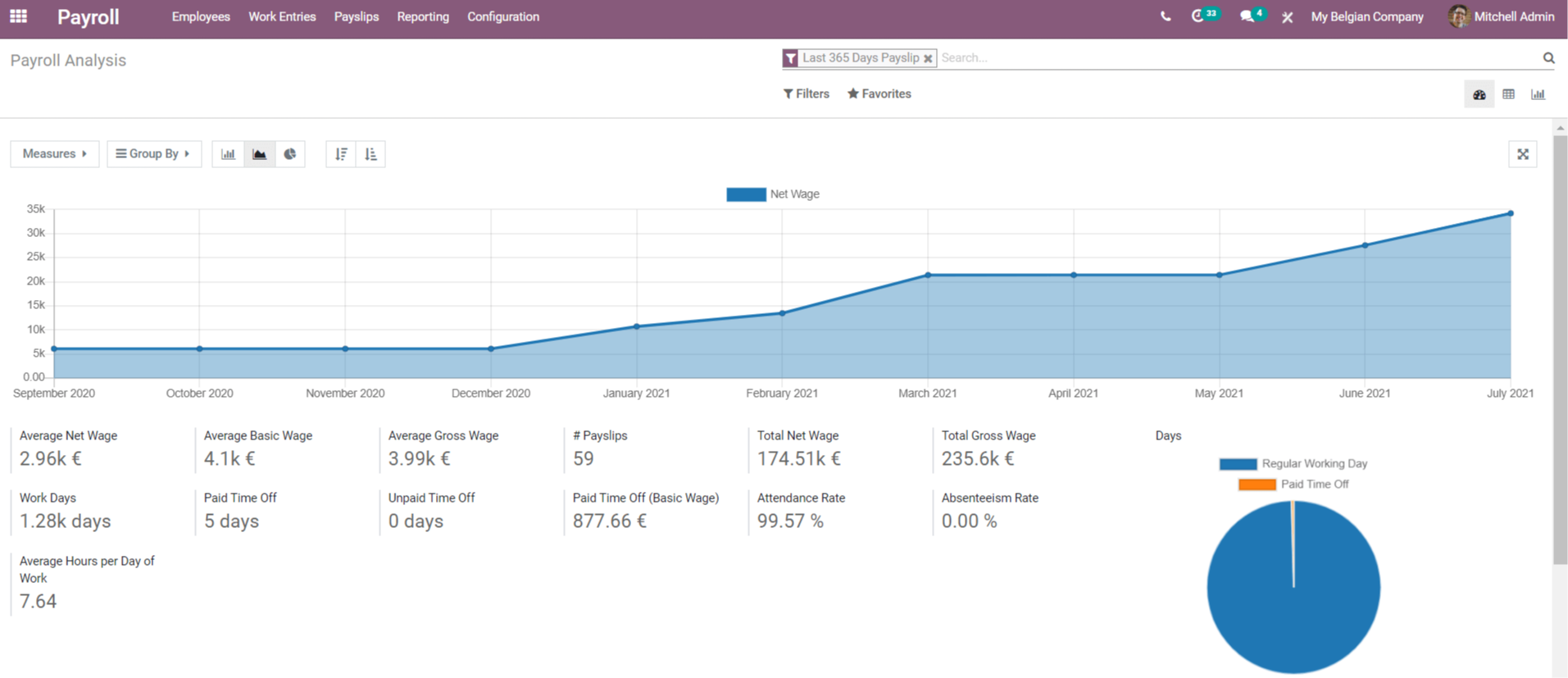Image resolution: width=1568 pixels, height=678 pixels.
Task: Select the pie chart mode
Action: pyautogui.click(x=290, y=154)
